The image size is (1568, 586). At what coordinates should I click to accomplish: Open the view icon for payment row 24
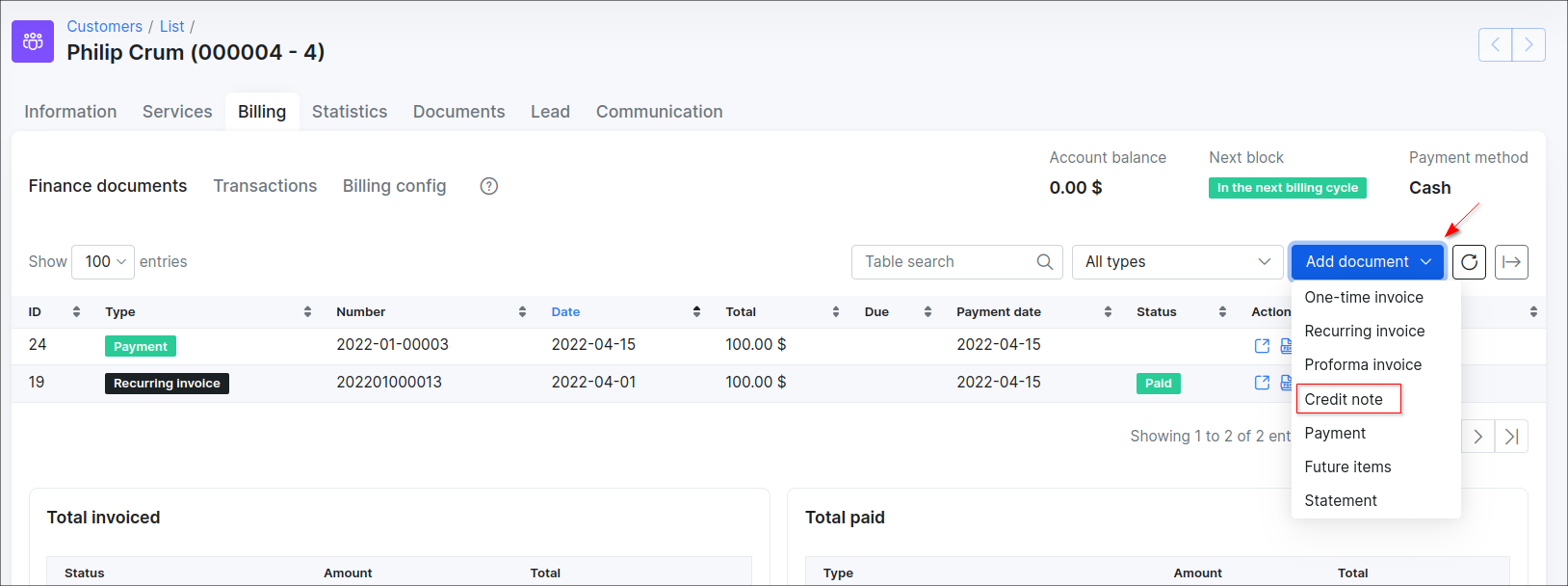pyautogui.click(x=1262, y=346)
